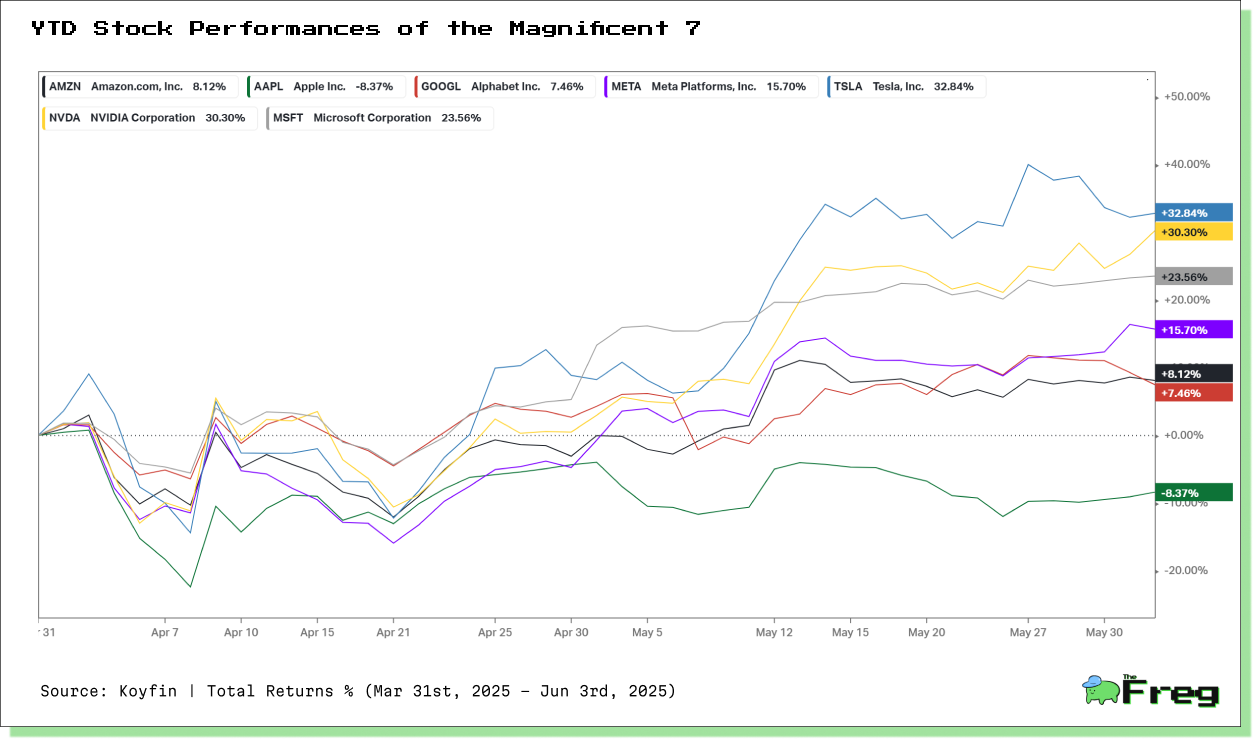Click the blue +32.84% end-of-line tag

click(1194, 213)
